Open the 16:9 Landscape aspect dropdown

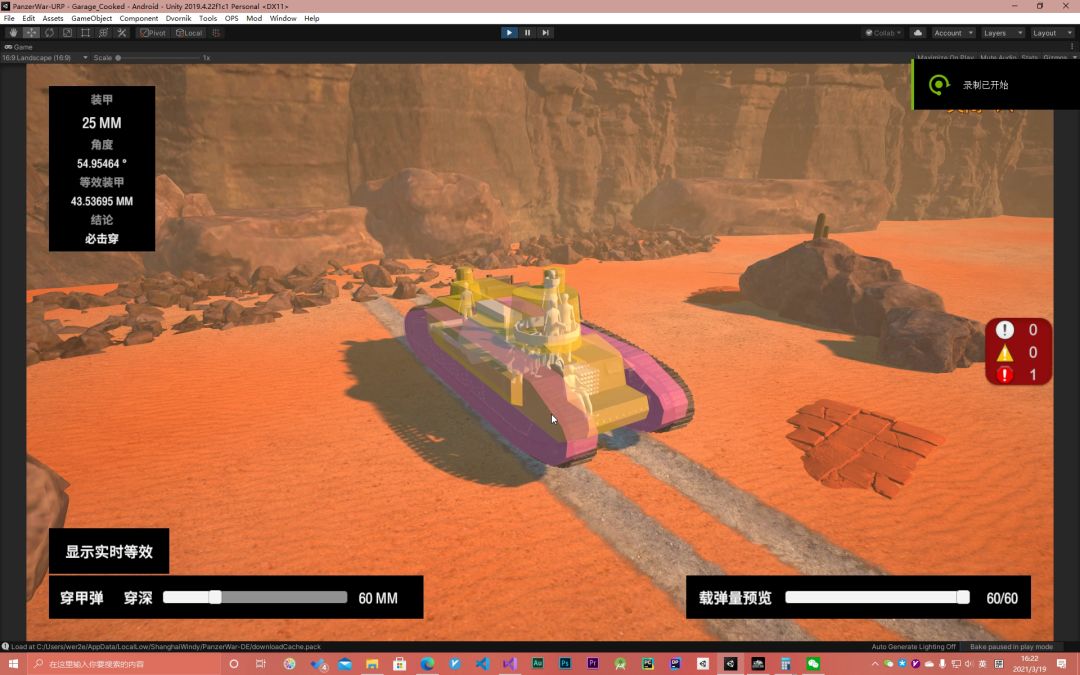point(45,58)
